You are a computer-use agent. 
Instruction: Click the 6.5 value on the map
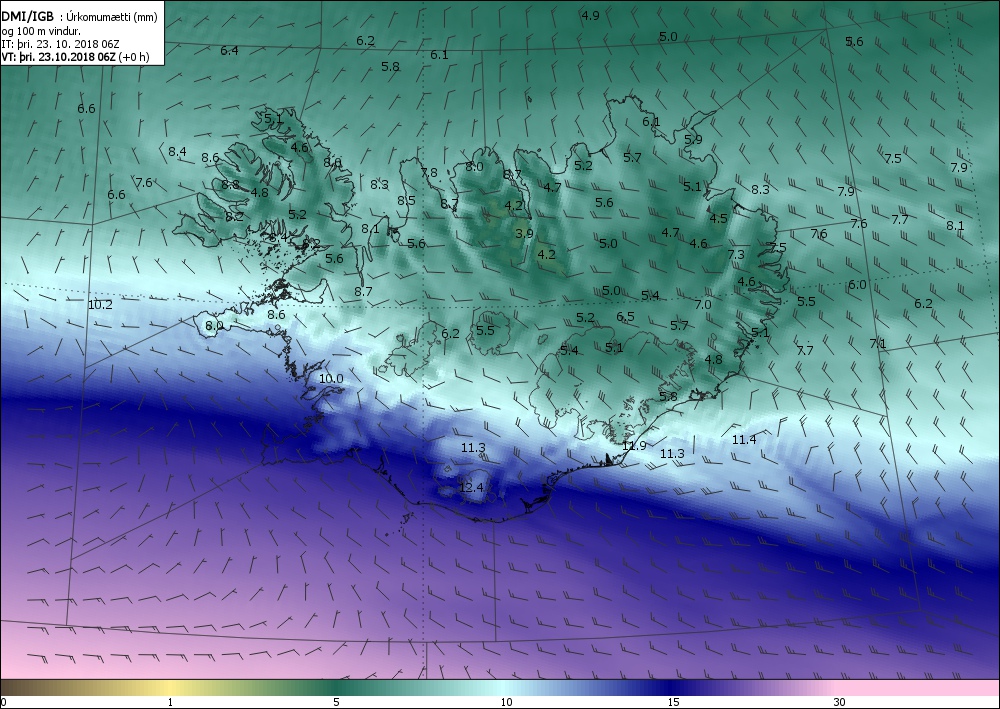pyautogui.click(x=626, y=316)
